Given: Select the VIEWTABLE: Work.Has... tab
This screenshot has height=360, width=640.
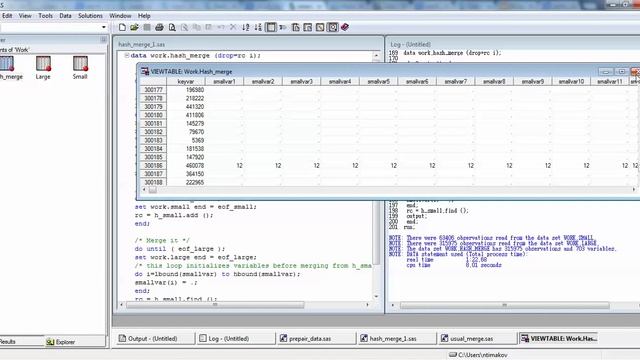Looking at the screenshot, I should coord(558,338).
